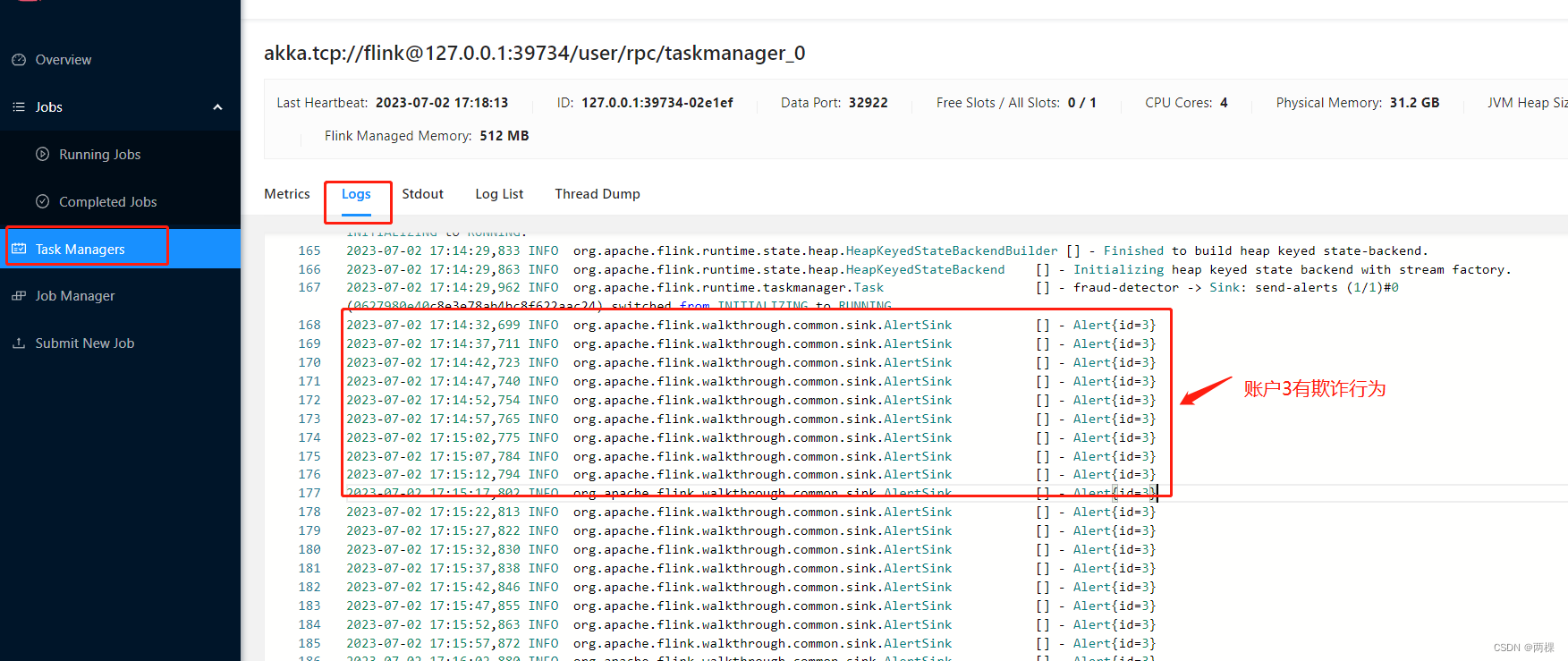
Task: Click the Running Jobs play icon
Action: coord(42,154)
